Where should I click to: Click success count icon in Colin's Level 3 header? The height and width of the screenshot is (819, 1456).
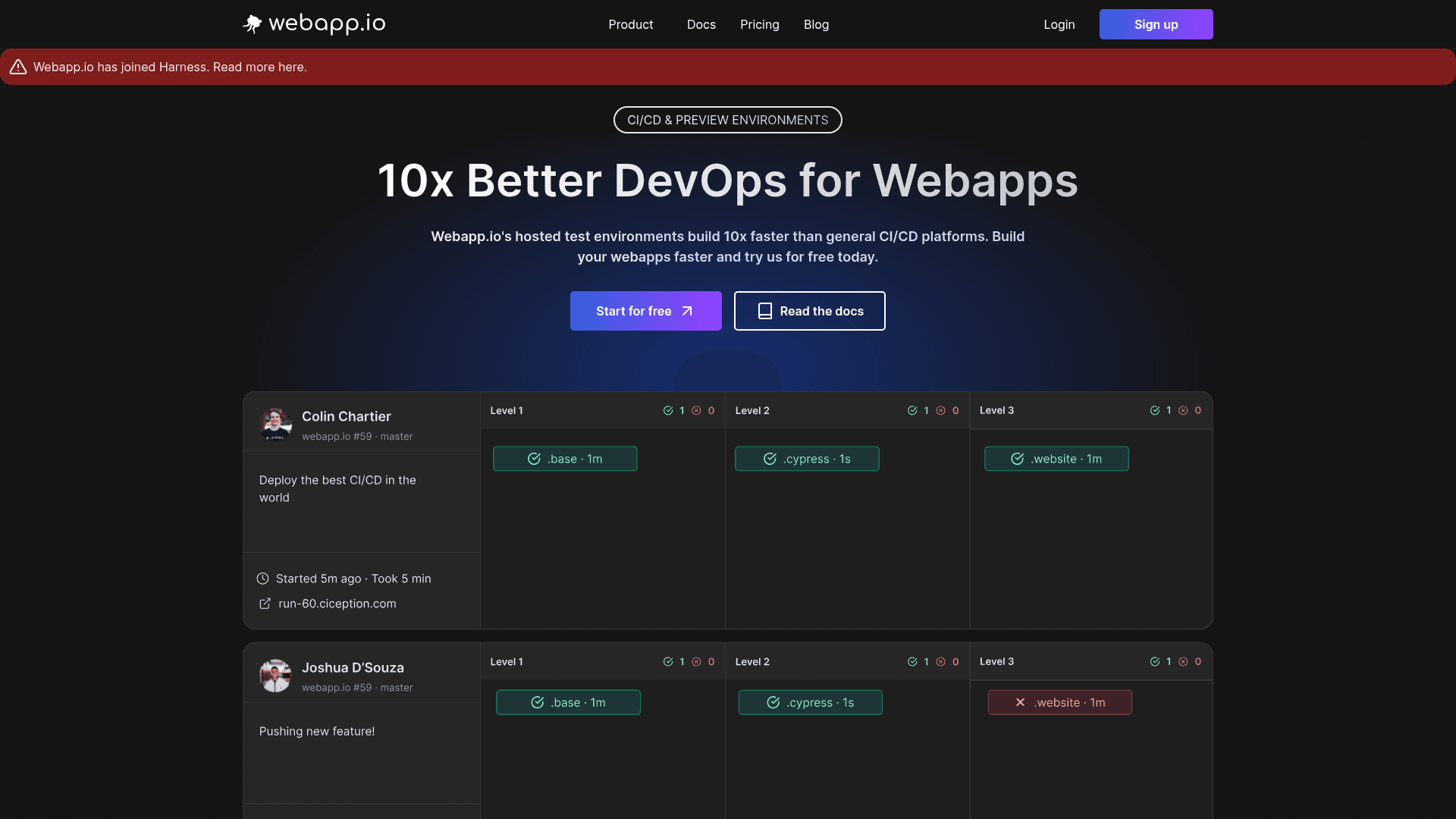pos(1155,410)
